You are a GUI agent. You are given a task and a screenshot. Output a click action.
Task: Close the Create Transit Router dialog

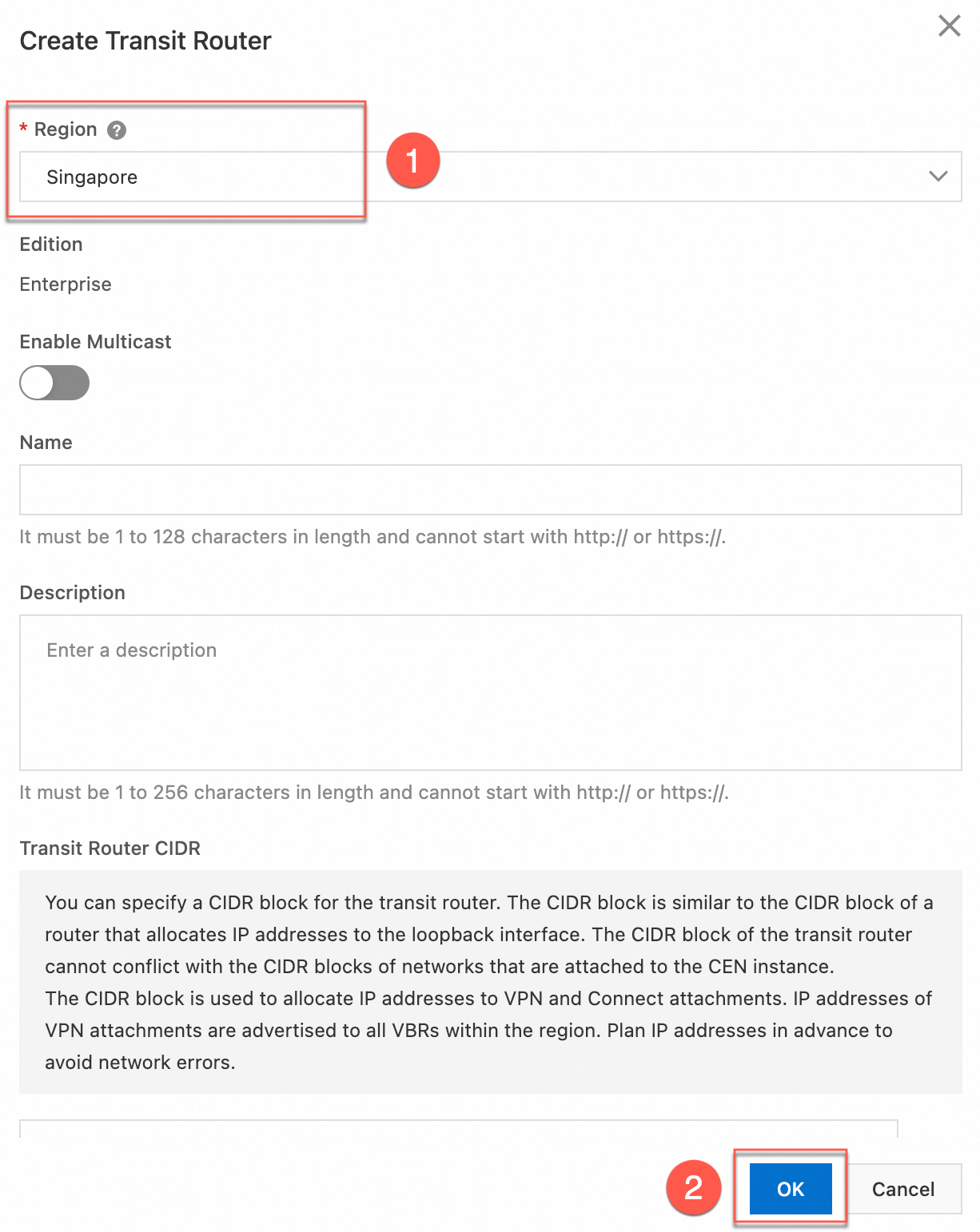click(949, 26)
